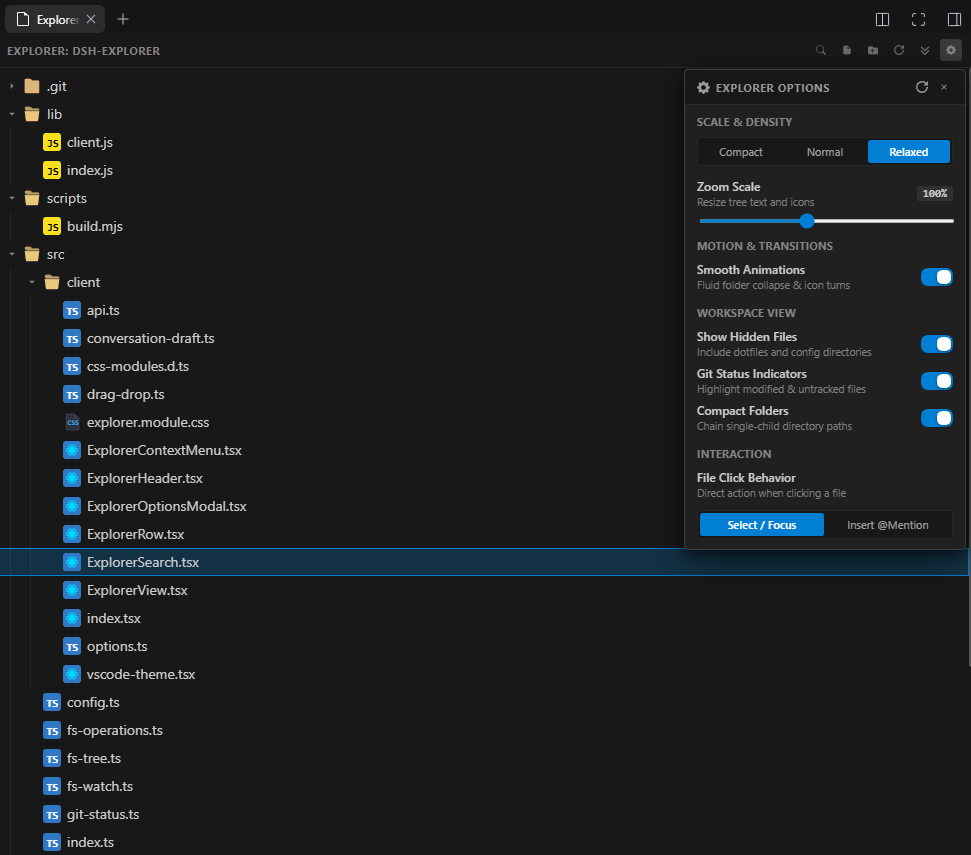Click the TS icon of options.ts
Image resolution: width=971 pixels, height=855 pixels.
[72, 646]
